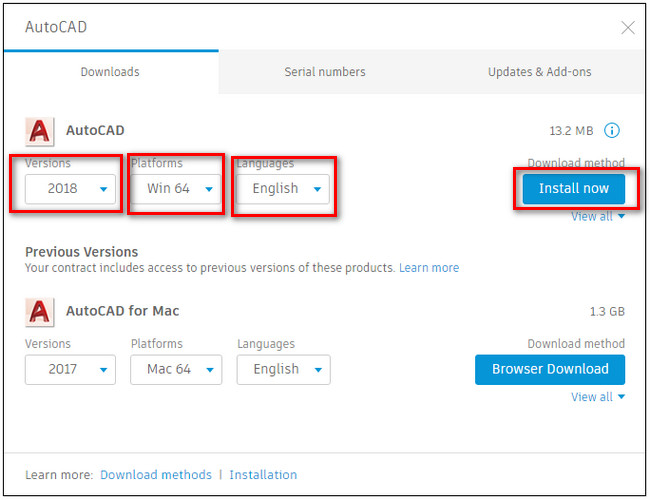The image size is (650, 500).
Task: Click the AutoCAD product logo icon
Action: pyautogui.click(x=39, y=131)
